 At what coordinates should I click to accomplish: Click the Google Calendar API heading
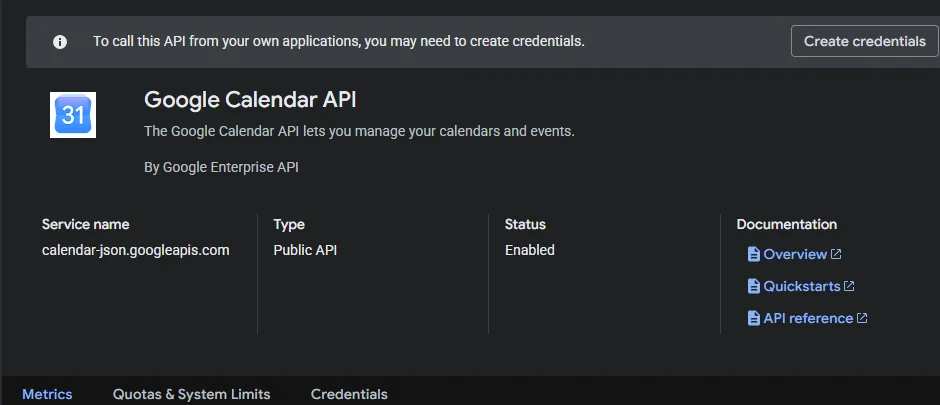pyautogui.click(x=250, y=100)
